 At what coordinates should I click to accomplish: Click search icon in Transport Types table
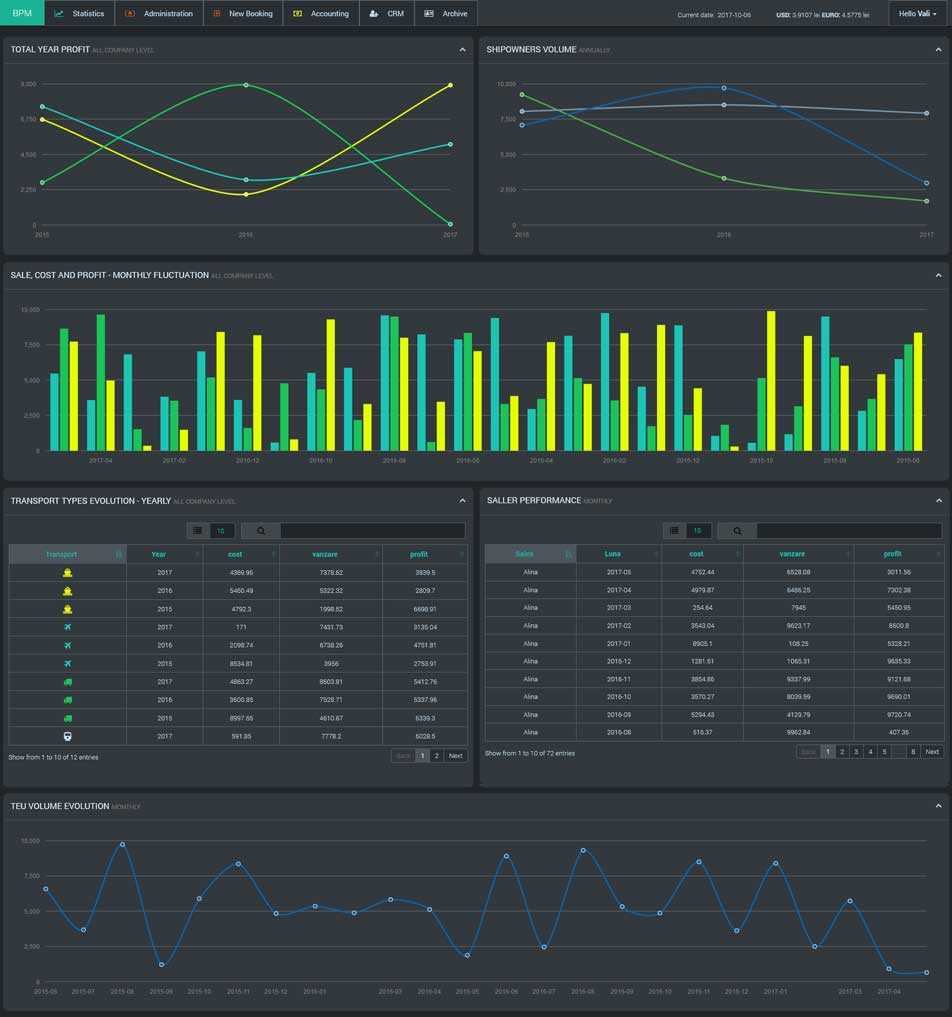(261, 531)
